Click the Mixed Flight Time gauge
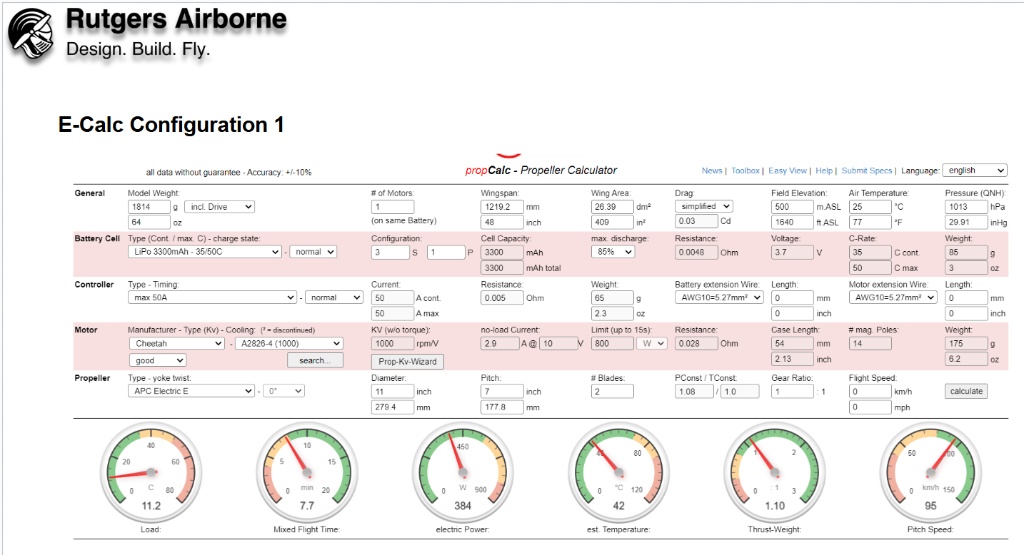Screen dimensions: 1024x555 click(x=306, y=471)
